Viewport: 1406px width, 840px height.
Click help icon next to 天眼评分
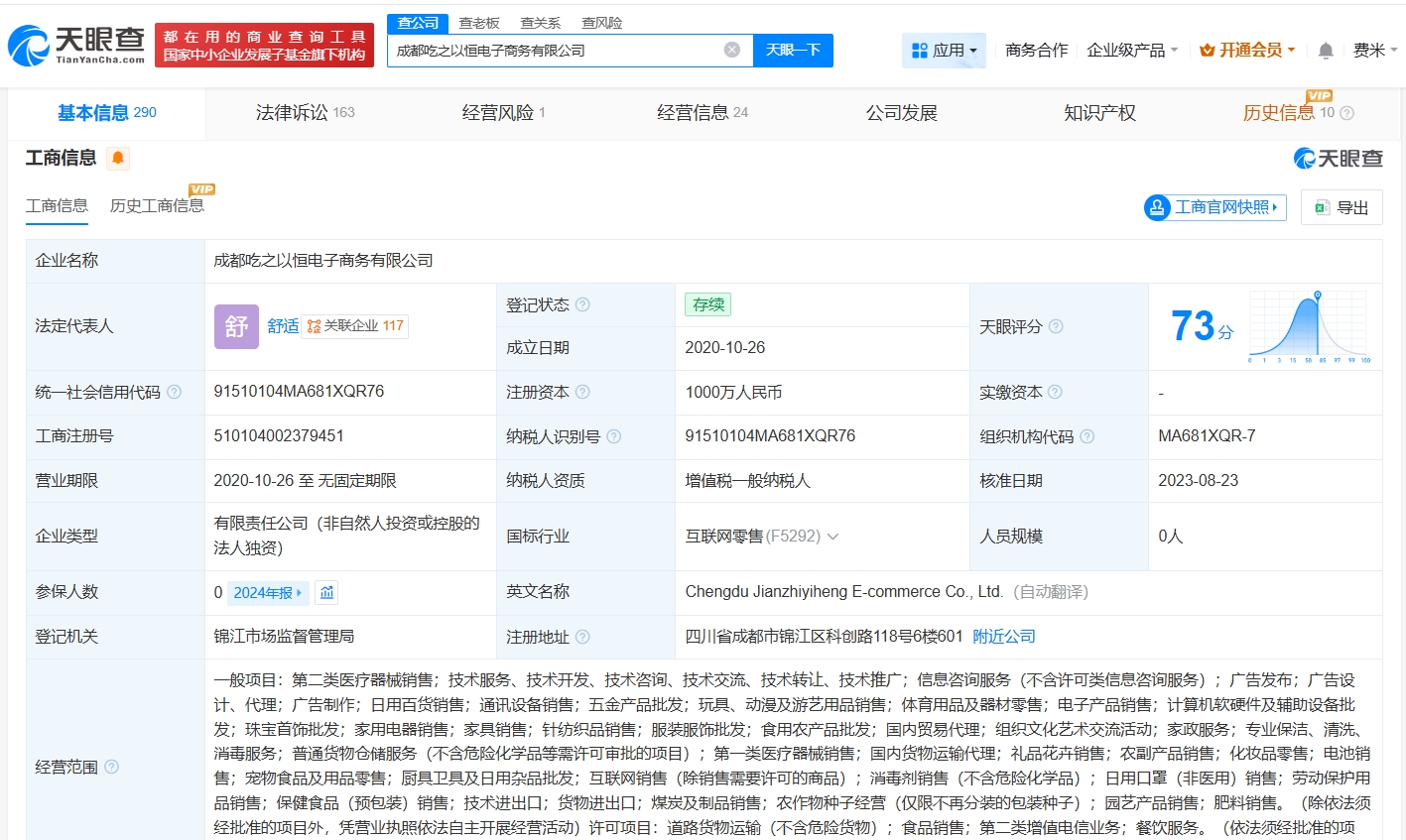pos(1056,326)
